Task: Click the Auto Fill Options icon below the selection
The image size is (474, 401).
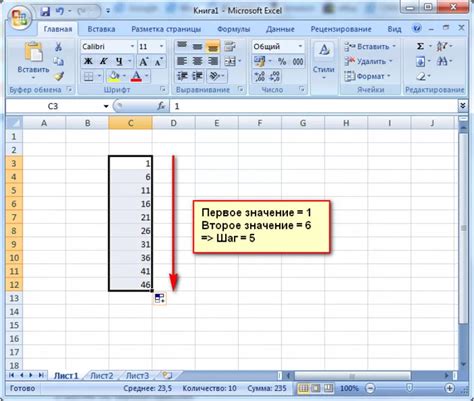Action: tap(160, 298)
